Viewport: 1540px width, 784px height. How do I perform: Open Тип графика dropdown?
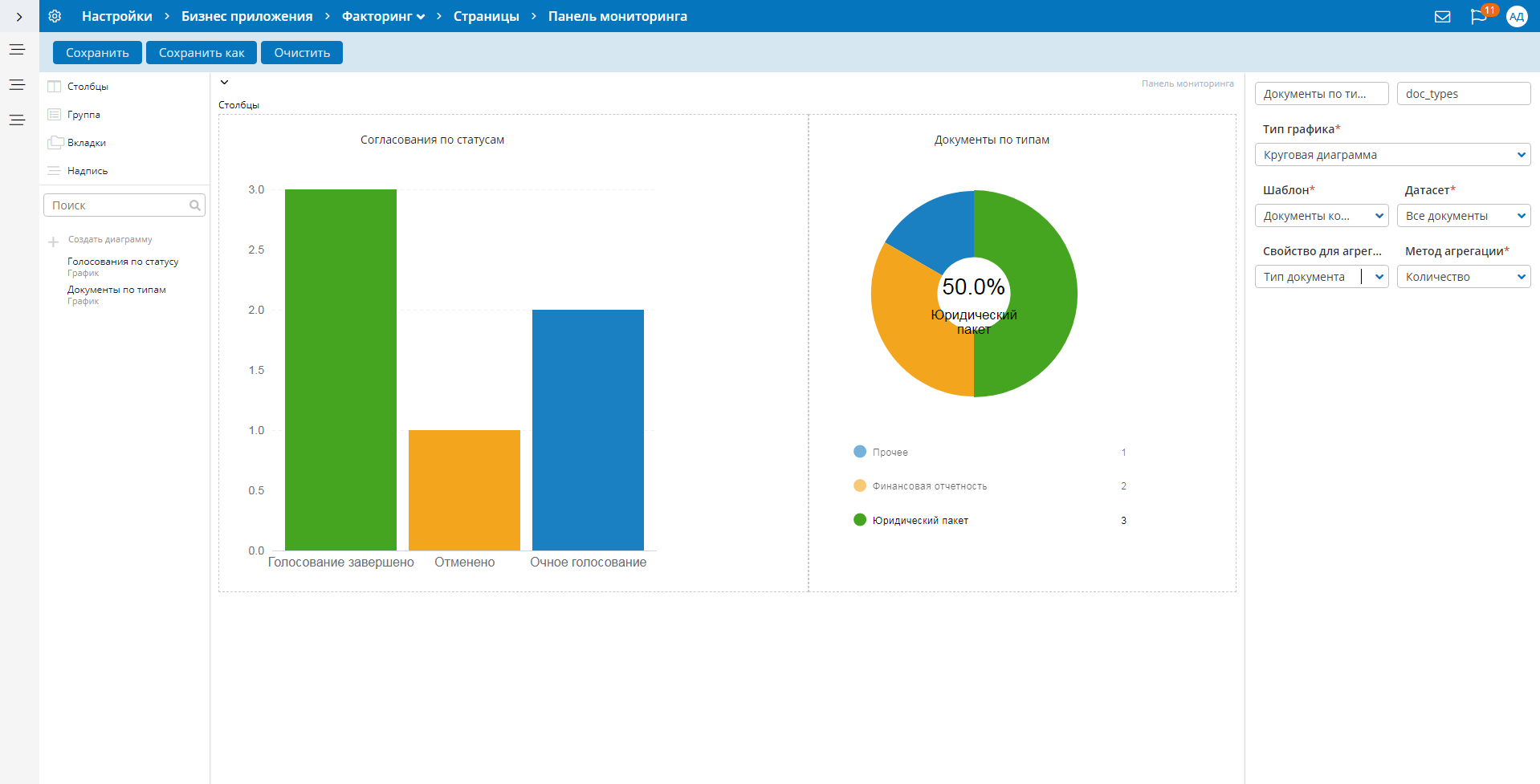(1392, 155)
